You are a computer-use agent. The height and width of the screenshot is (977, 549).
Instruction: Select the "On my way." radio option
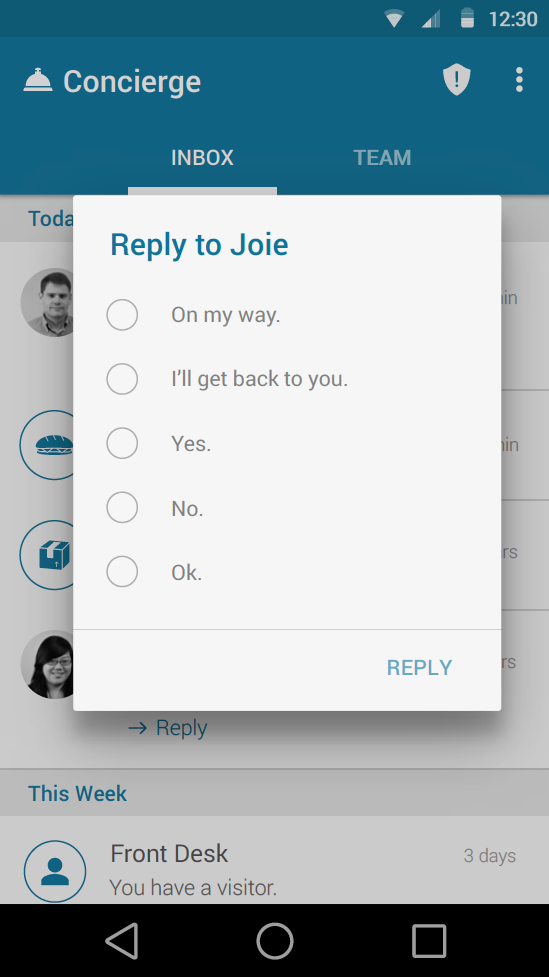pos(122,315)
